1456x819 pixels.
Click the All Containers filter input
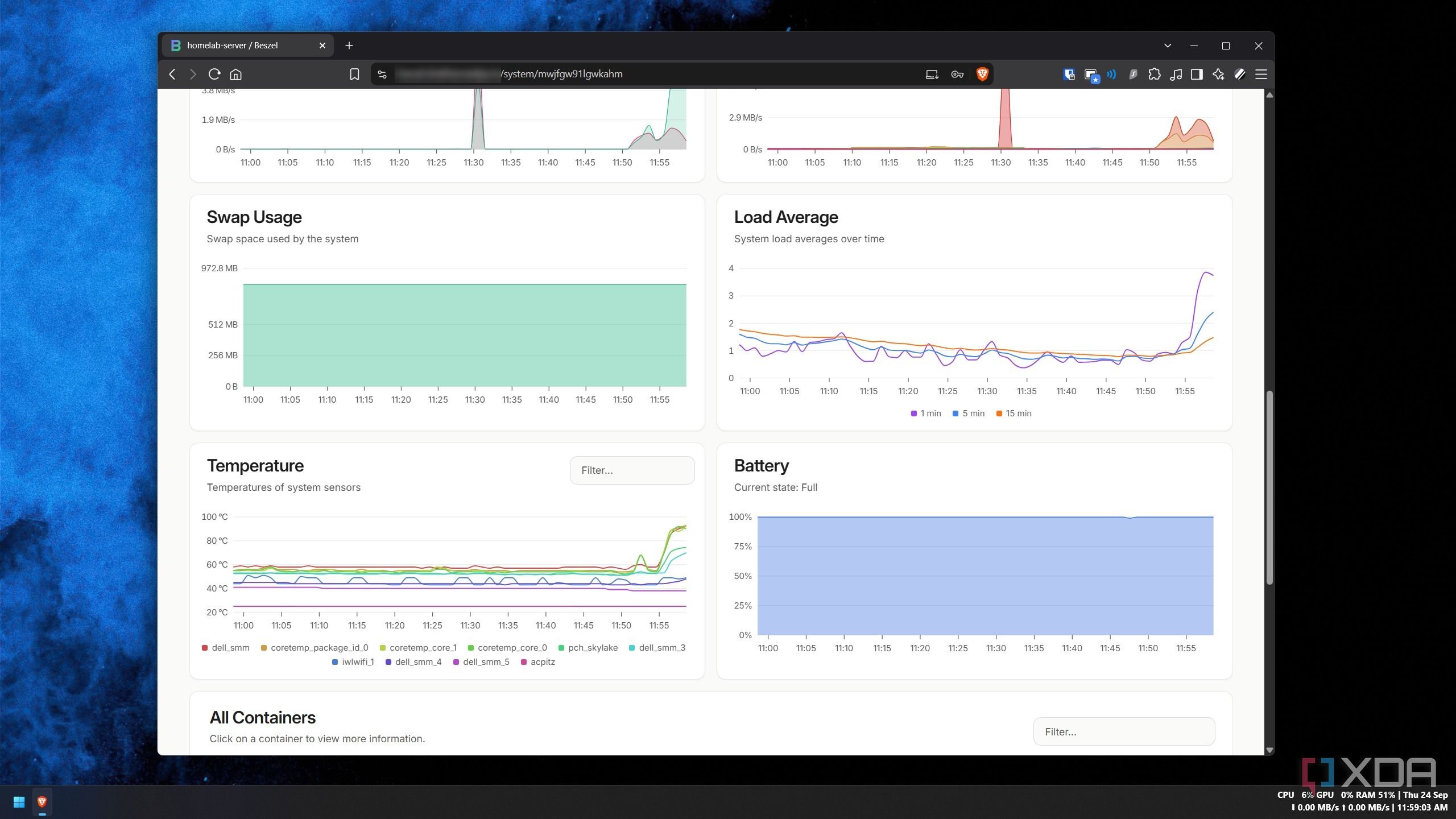pos(1124,731)
